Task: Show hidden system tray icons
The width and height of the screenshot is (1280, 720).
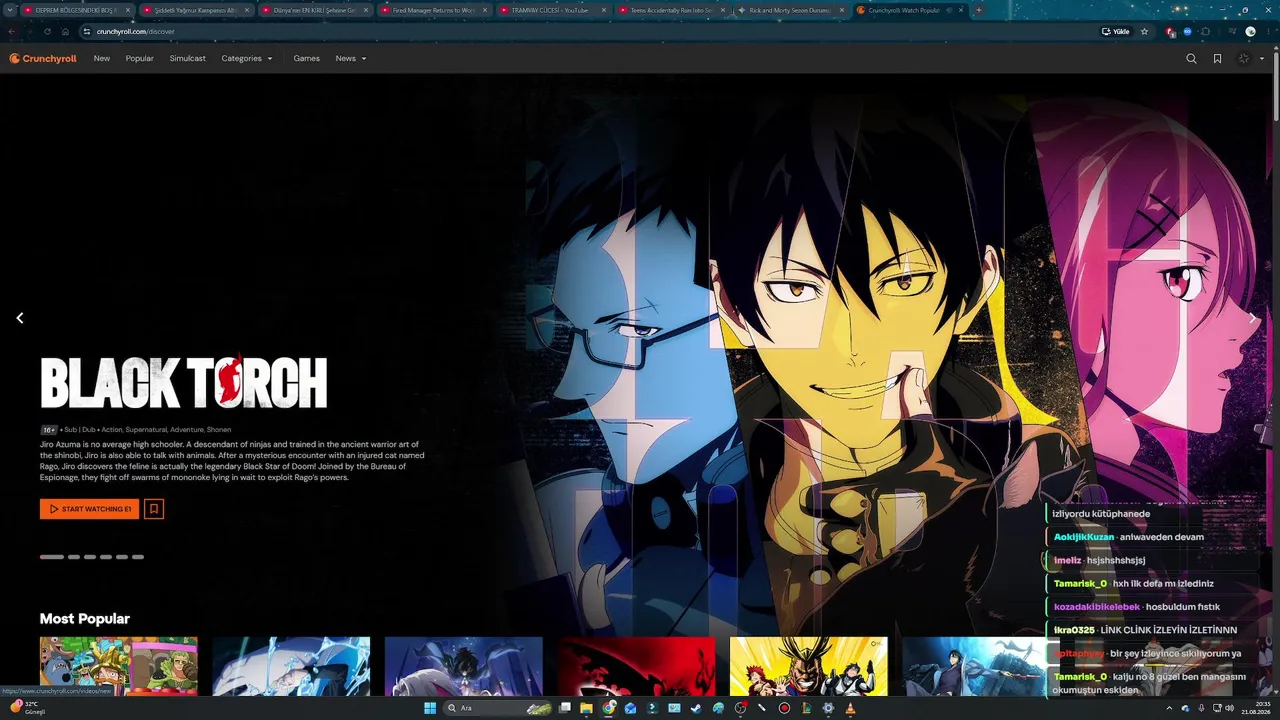Action: 1169,708
